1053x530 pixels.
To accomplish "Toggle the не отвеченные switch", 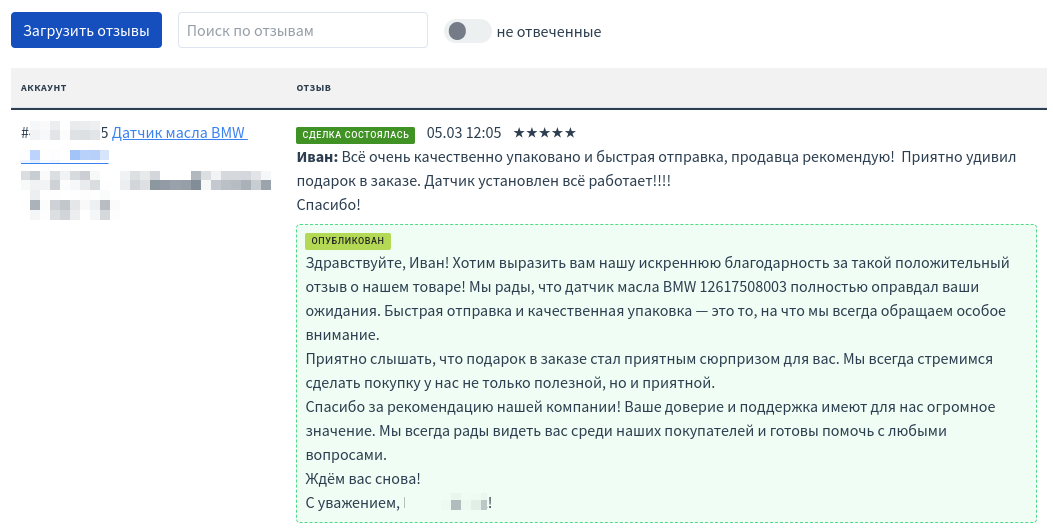I will pyautogui.click(x=467, y=31).
